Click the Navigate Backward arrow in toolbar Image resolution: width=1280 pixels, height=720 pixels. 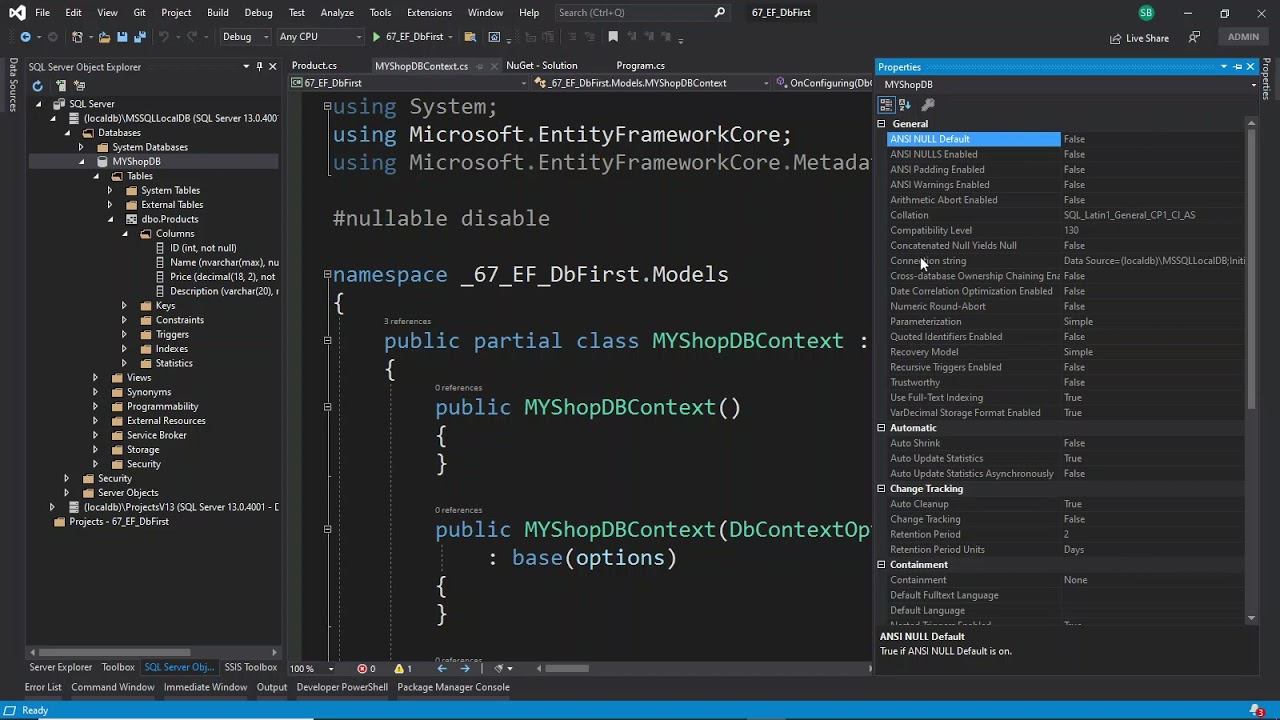pos(25,37)
